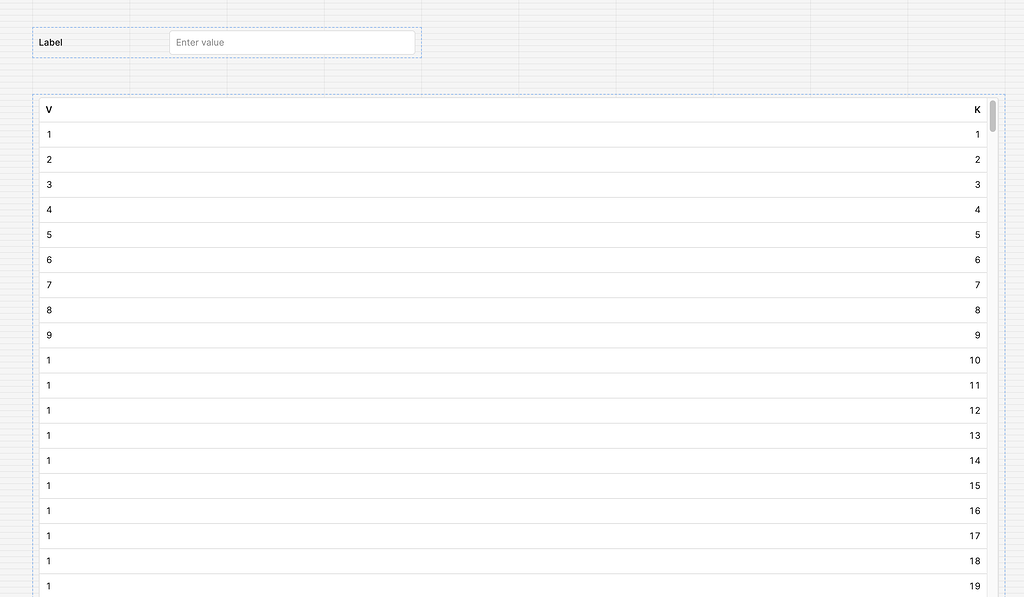Select K column cell showing 2
Screen dimensions: 1024x597
coord(978,159)
